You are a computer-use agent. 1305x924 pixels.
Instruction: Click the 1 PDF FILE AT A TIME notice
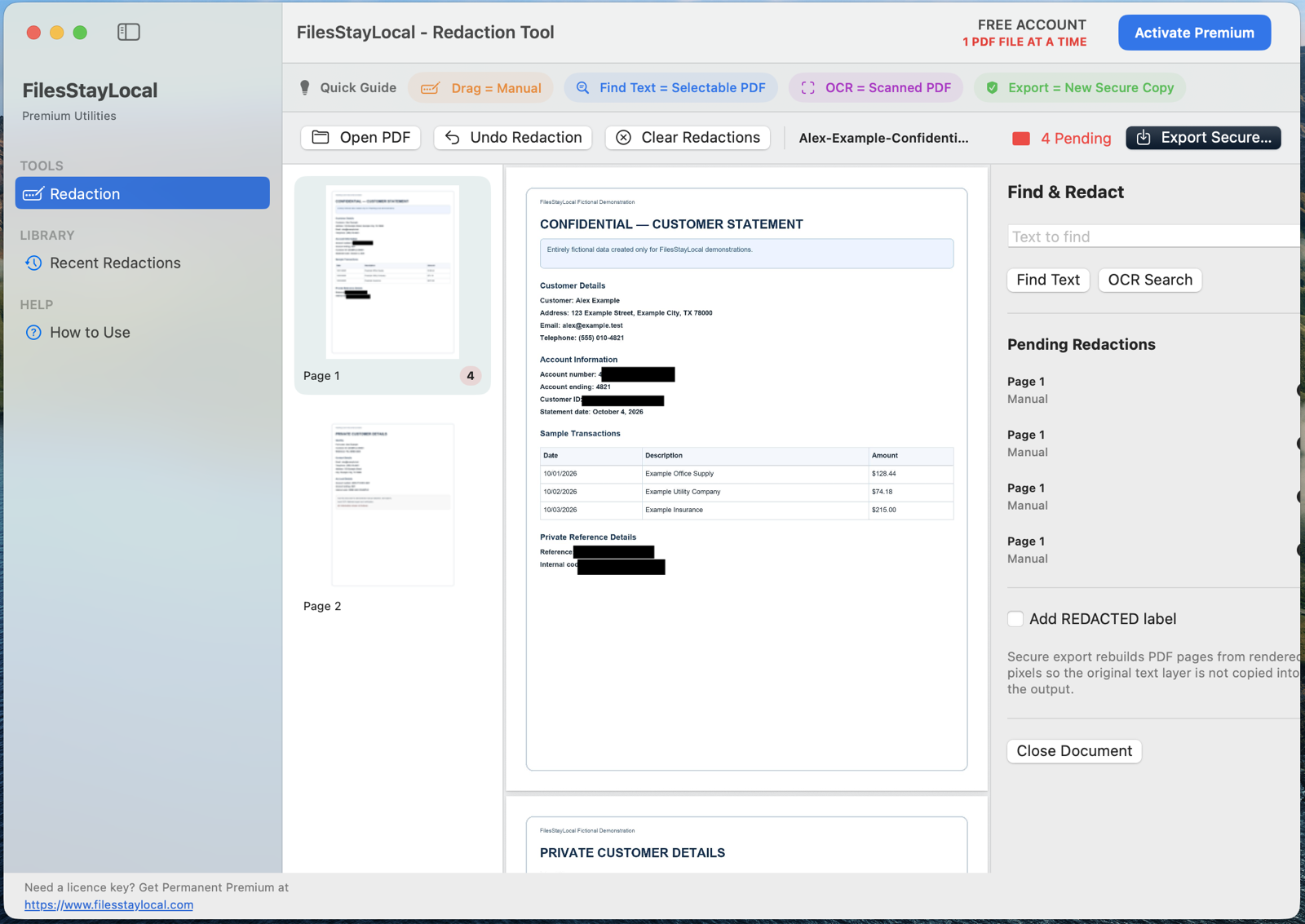point(1024,42)
